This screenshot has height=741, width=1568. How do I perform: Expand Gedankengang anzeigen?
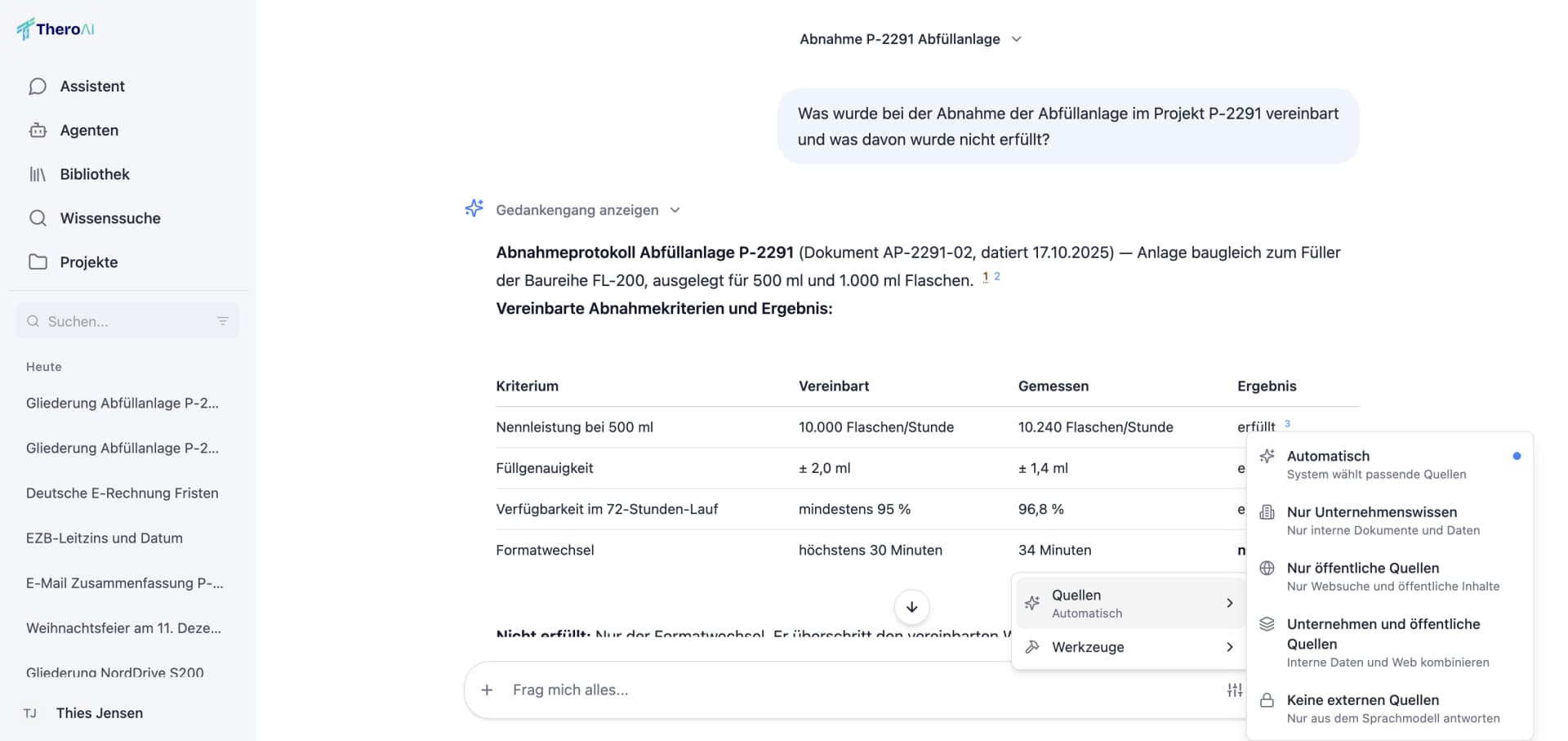[x=588, y=210]
